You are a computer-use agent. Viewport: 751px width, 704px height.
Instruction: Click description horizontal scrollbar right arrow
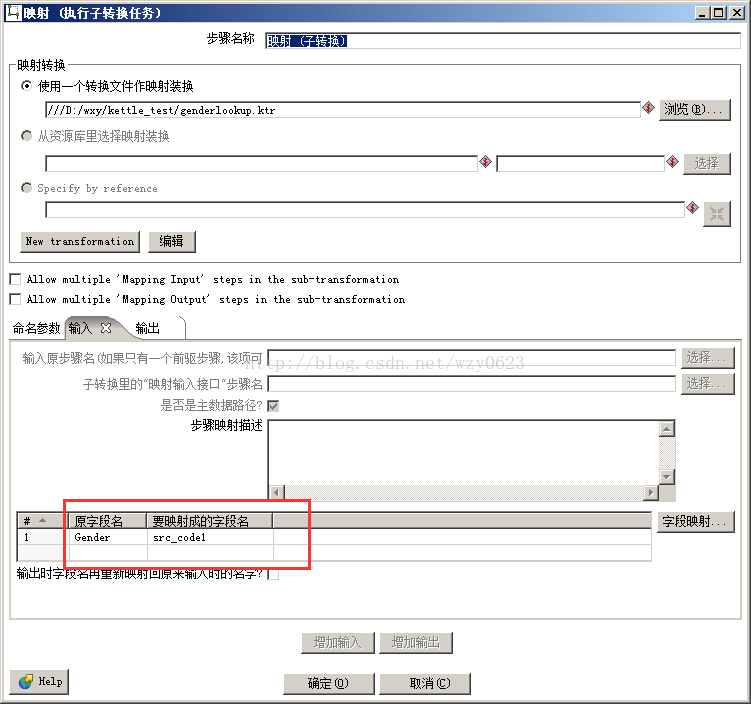pyautogui.click(x=650, y=492)
